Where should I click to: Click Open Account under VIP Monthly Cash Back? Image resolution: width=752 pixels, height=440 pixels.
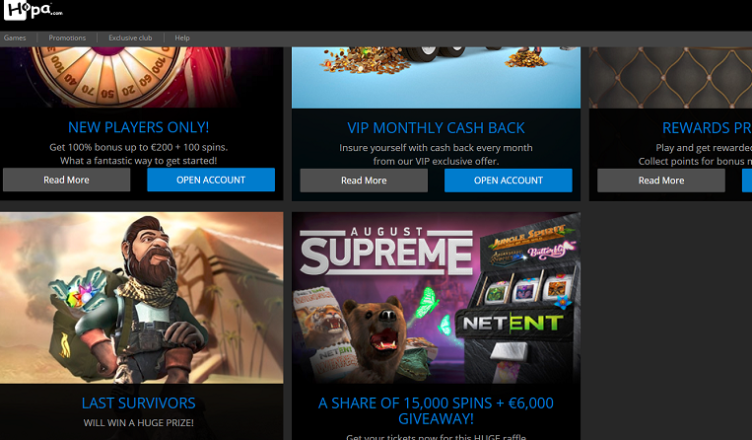(508, 180)
